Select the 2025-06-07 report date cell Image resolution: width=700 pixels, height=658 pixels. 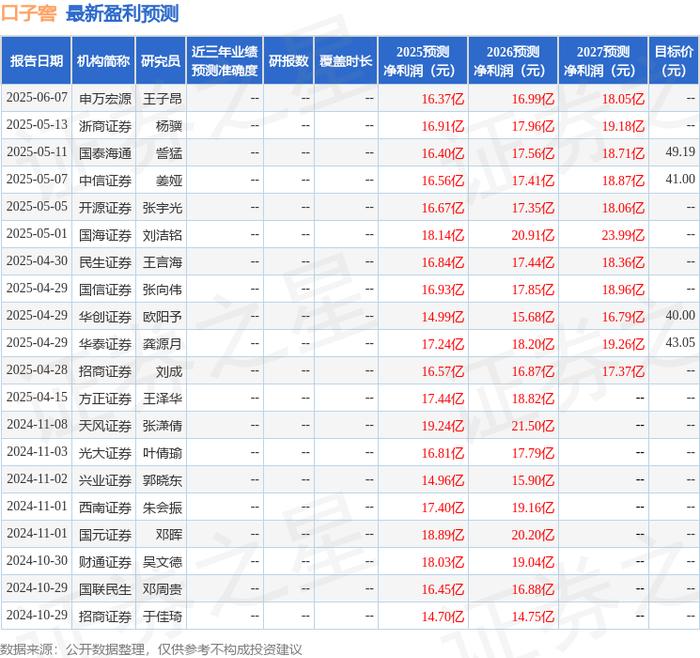37,98
